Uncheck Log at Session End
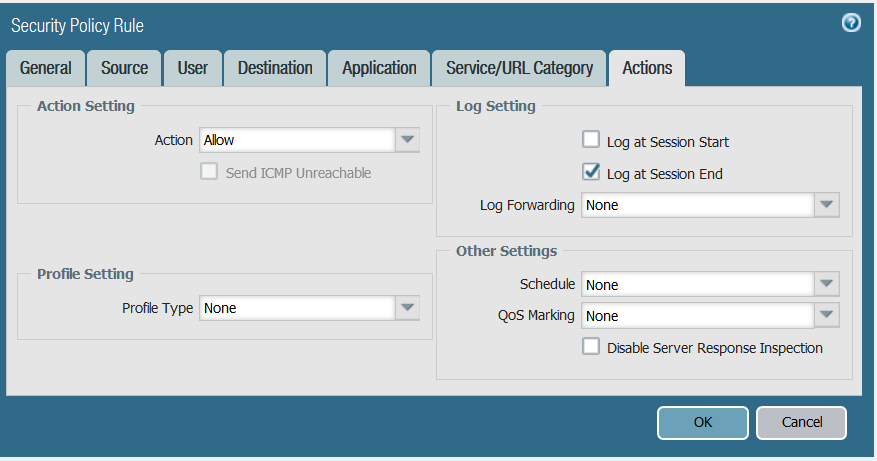This screenshot has height=461, width=877. 591,173
